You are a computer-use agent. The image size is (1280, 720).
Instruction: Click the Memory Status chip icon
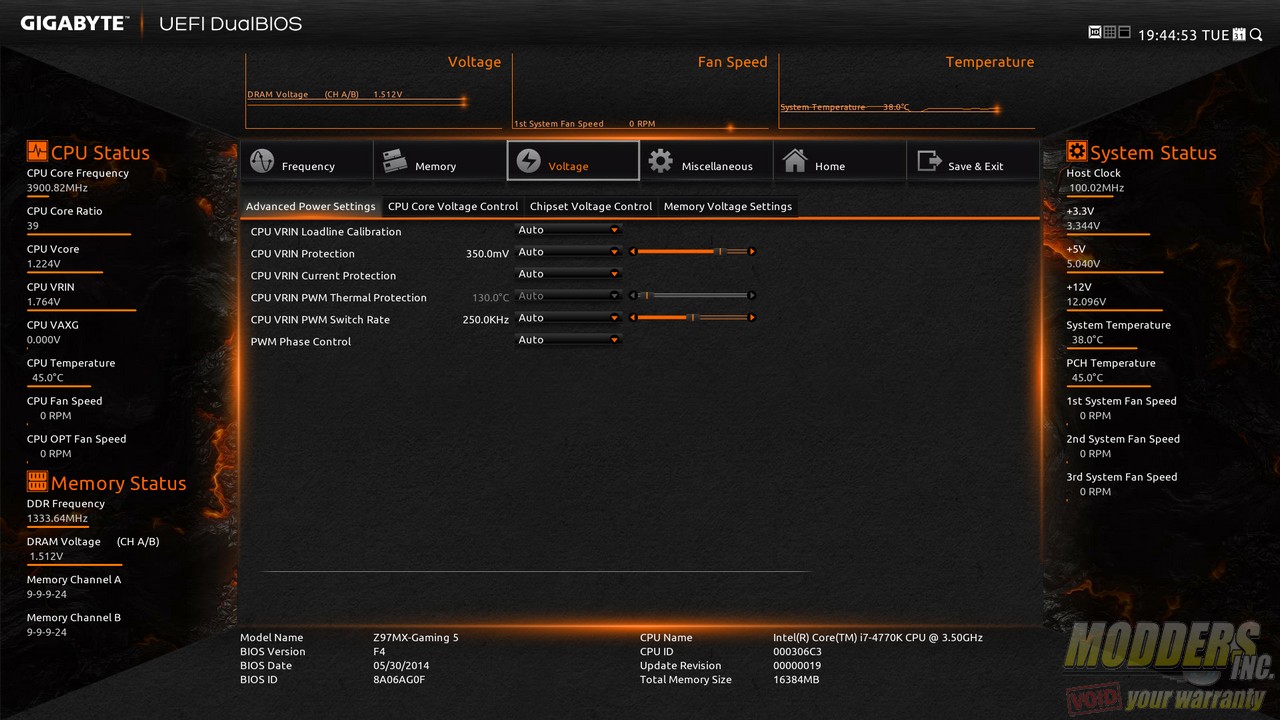pyautogui.click(x=37, y=482)
